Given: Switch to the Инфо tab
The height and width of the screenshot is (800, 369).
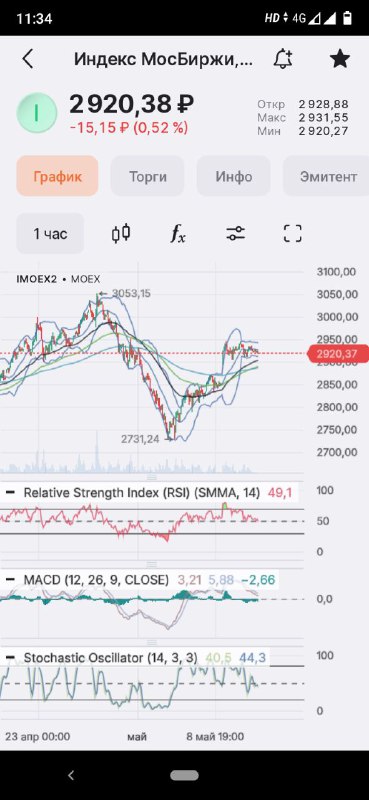Looking at the screenshot, I should pos(234,177).
